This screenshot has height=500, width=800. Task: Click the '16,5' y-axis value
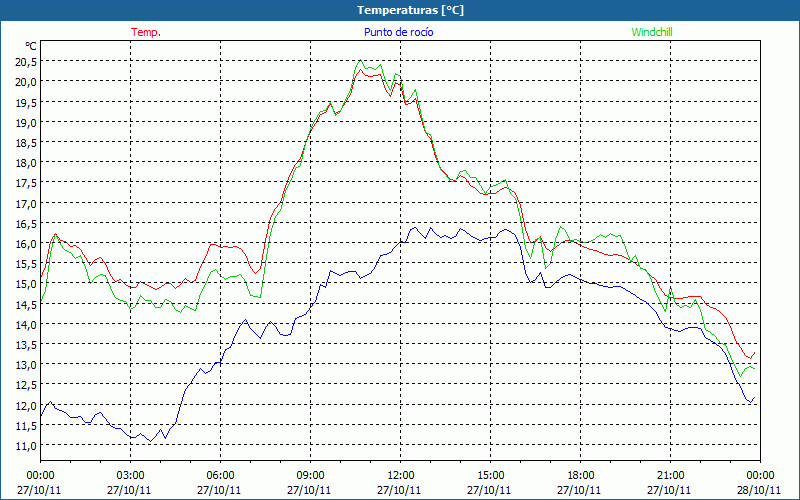click(x=26, y=223)
